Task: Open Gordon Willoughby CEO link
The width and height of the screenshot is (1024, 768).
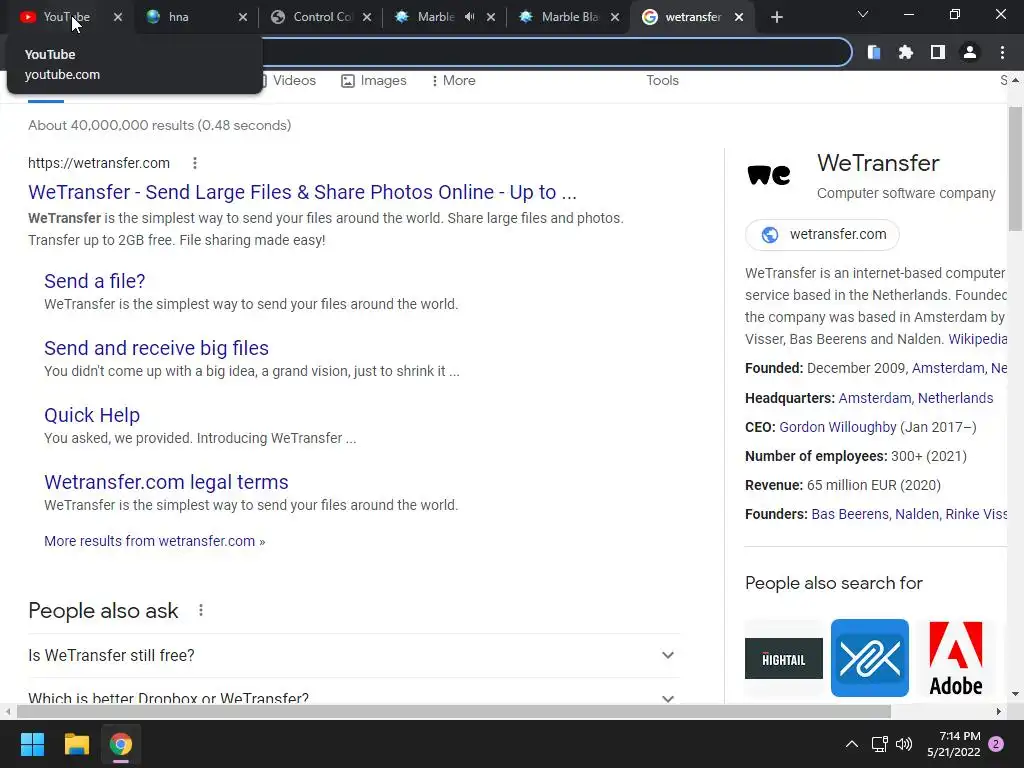Action: 838,427
